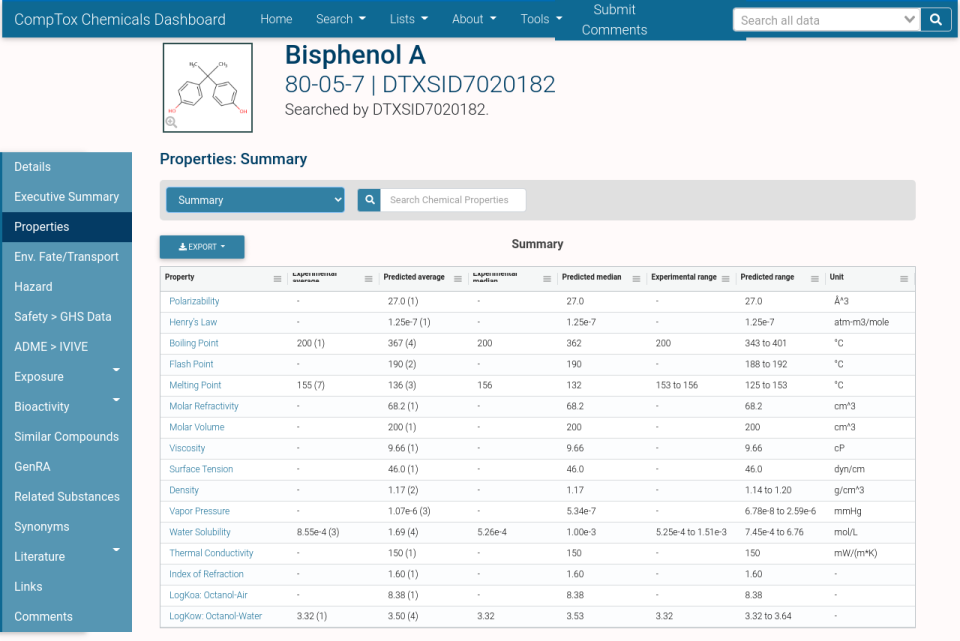This screenshot has height=641, width=960.
Task: Open the Unit column menu icon
Action: click(904, 279)
